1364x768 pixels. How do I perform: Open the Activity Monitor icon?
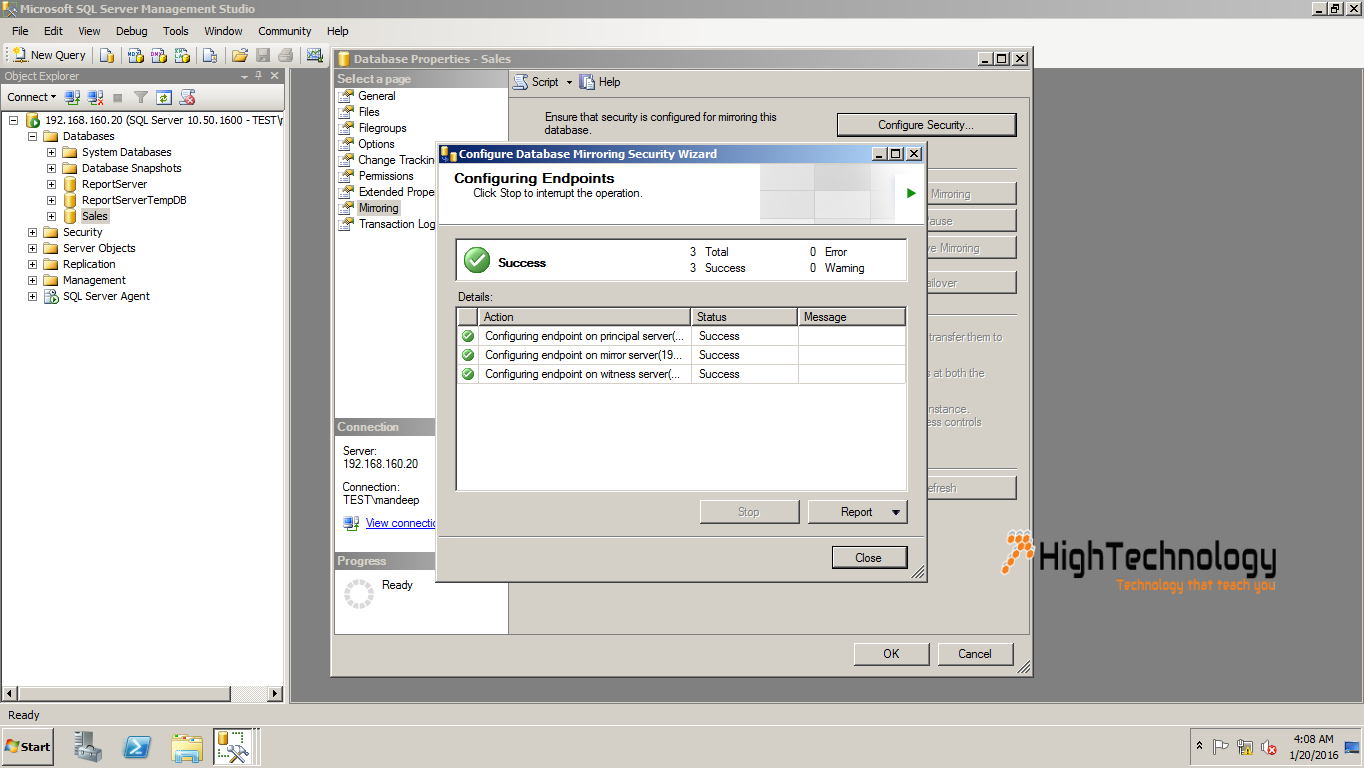(x=315, y=55)
